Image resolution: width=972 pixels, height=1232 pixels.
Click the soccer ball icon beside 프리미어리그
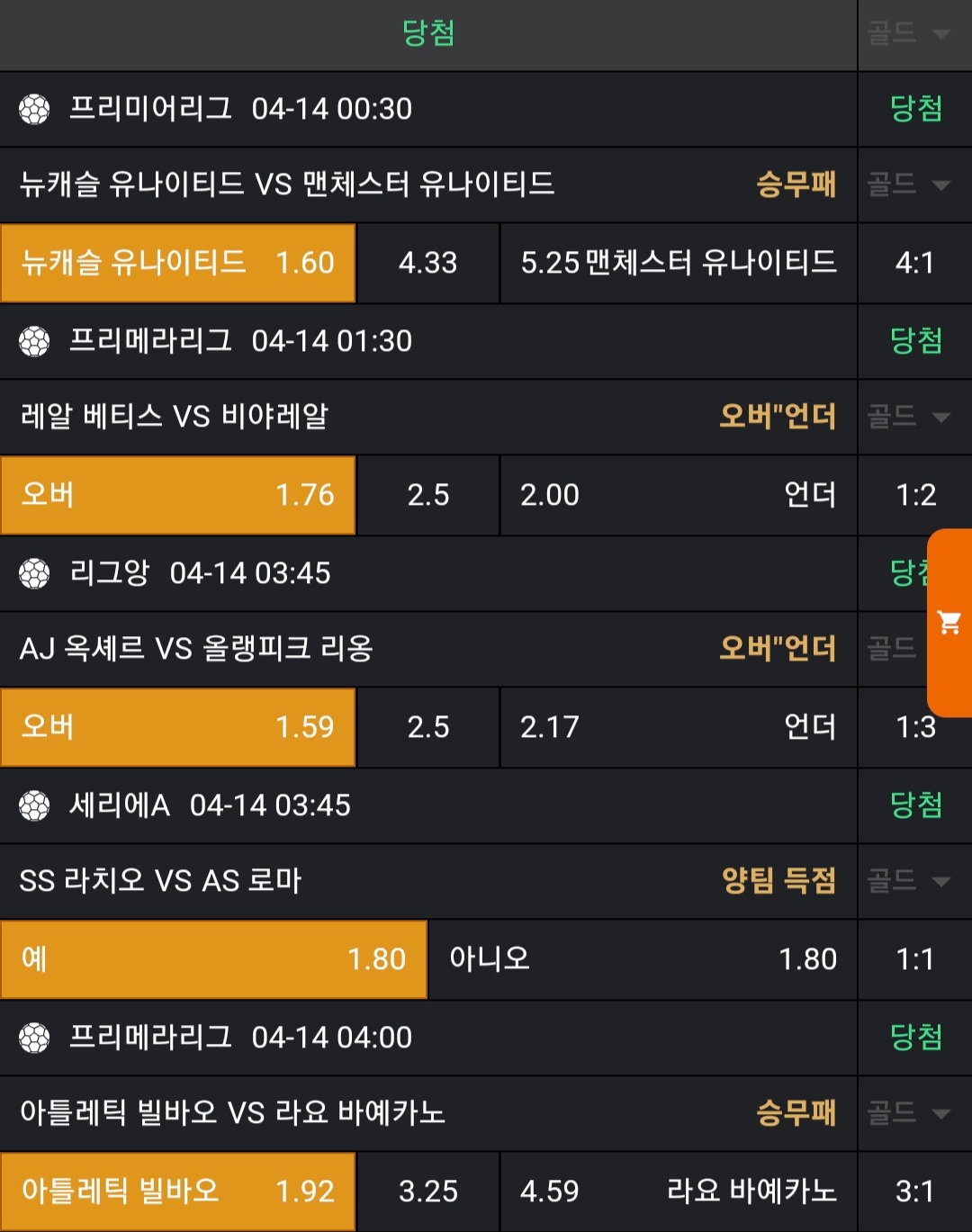[34, 110]
